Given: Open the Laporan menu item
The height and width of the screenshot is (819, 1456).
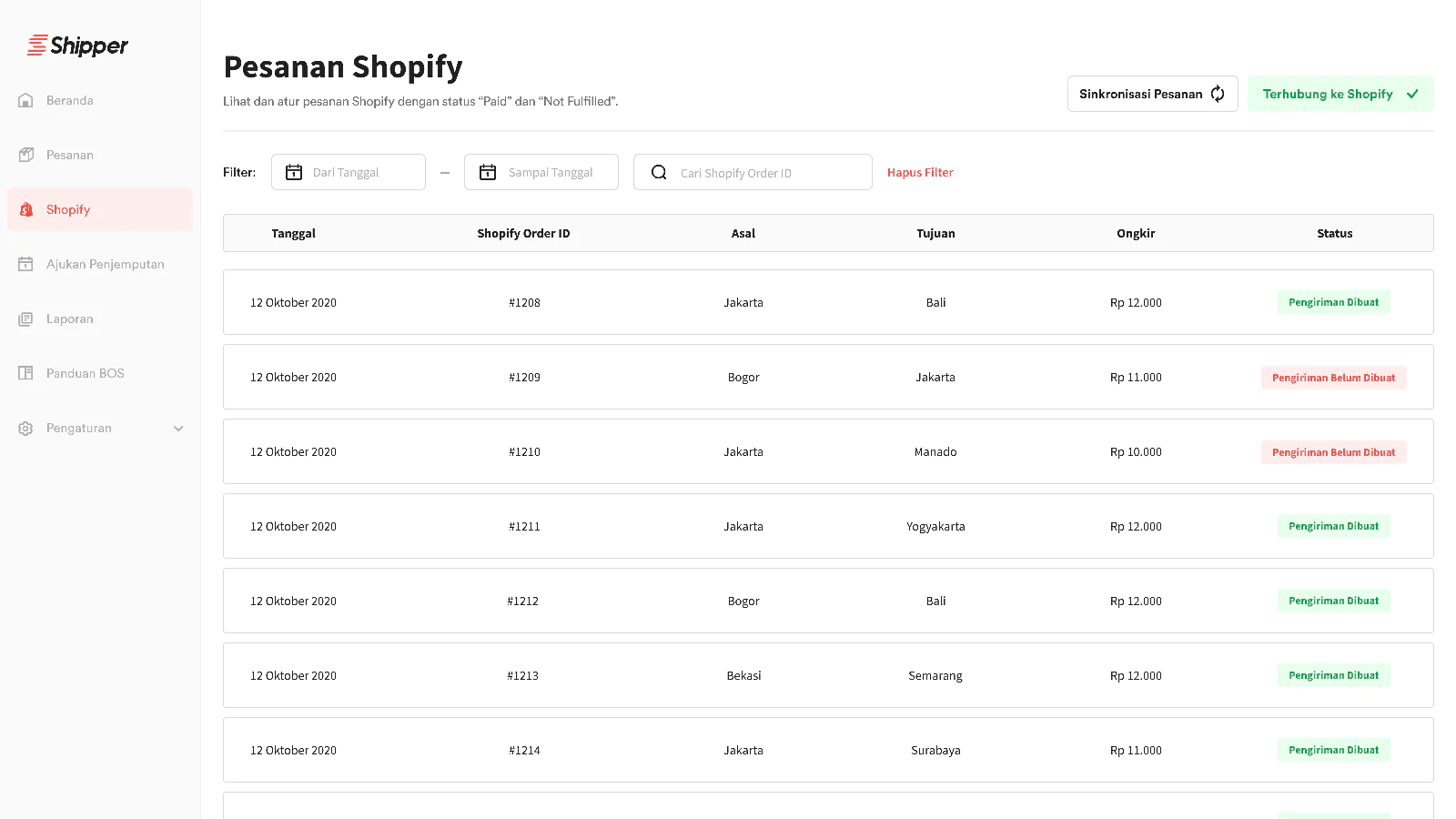Looking at the screenshot, I should point(100,318).
